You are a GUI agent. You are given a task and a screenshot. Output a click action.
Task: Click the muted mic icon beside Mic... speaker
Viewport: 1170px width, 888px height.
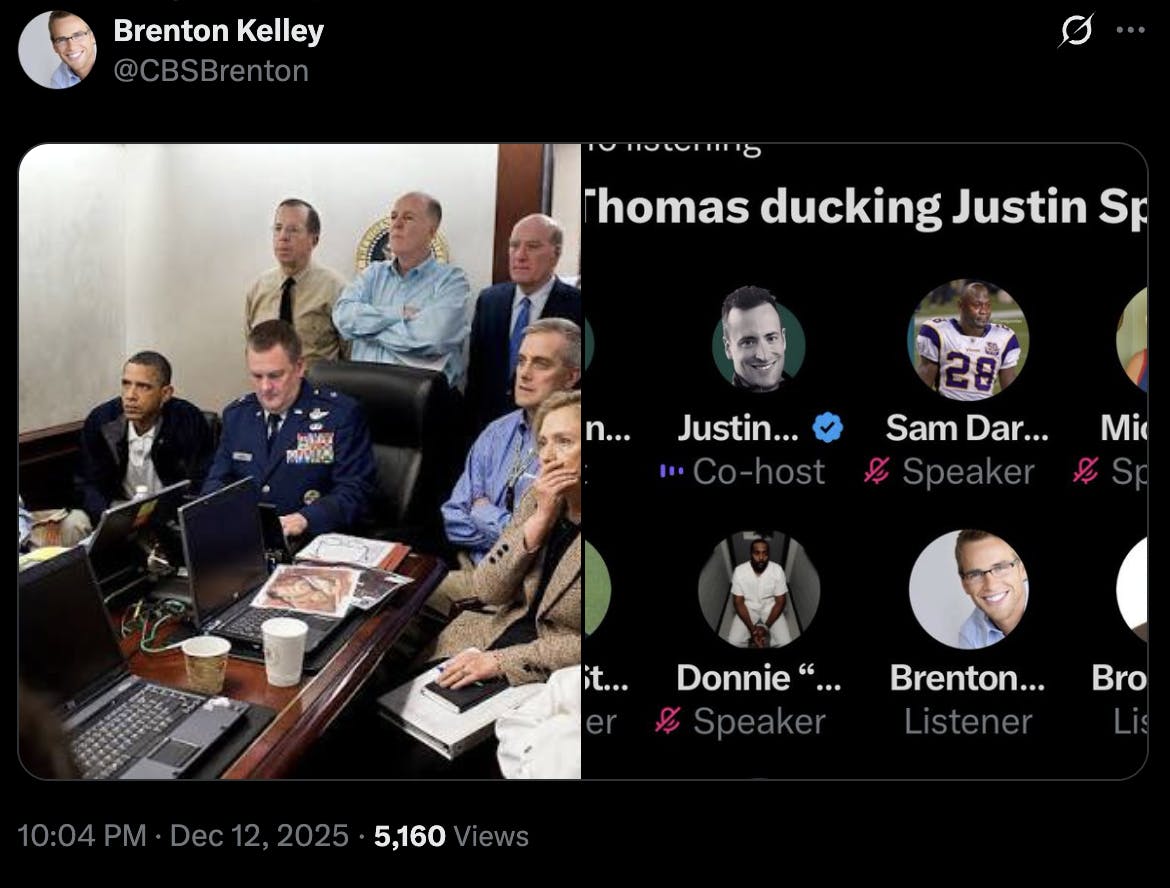point(1086,471)
